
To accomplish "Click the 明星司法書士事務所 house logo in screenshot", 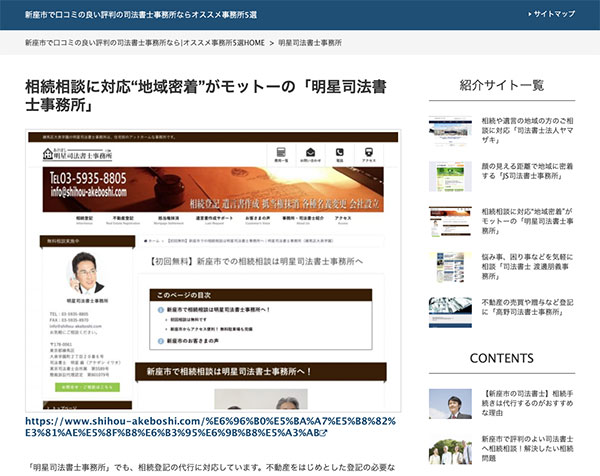I will [x=78, y=154].
